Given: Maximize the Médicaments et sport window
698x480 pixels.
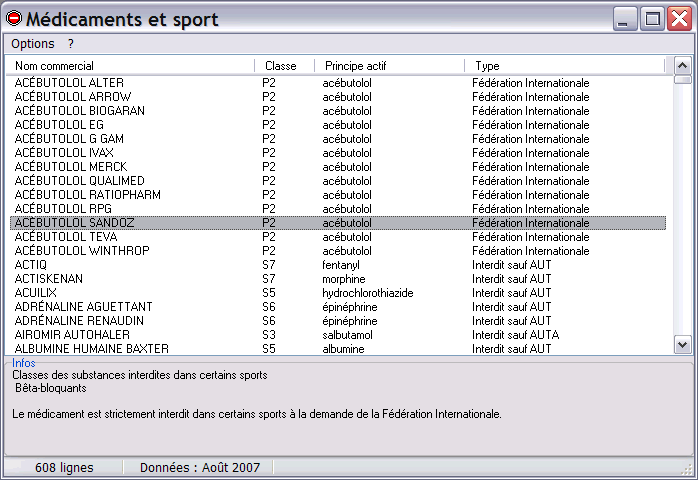Looking at the screenshot, I should click(652, 19).
